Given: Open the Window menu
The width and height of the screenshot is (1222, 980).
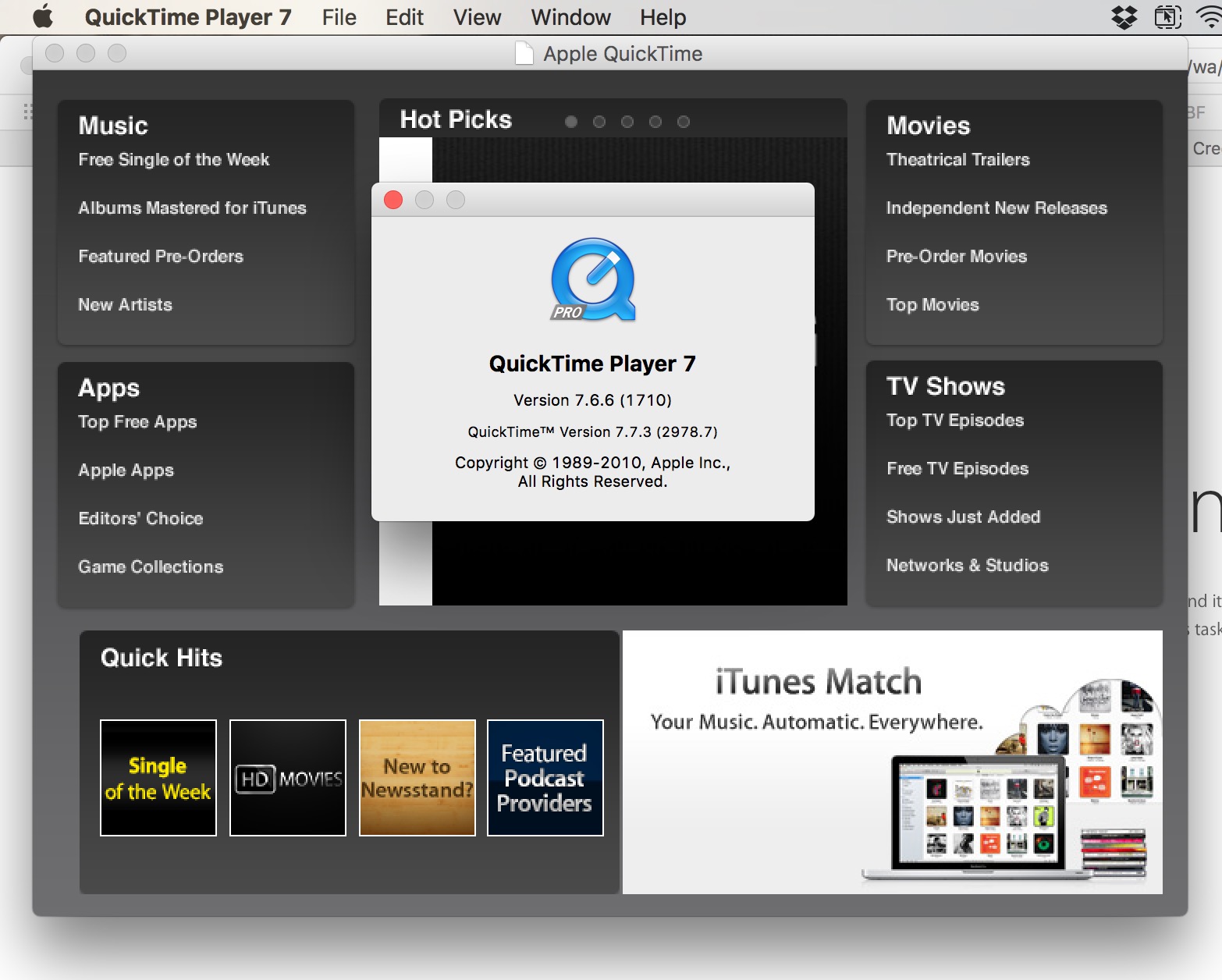Looking at the screenshot, I should [x=570, y=17].
